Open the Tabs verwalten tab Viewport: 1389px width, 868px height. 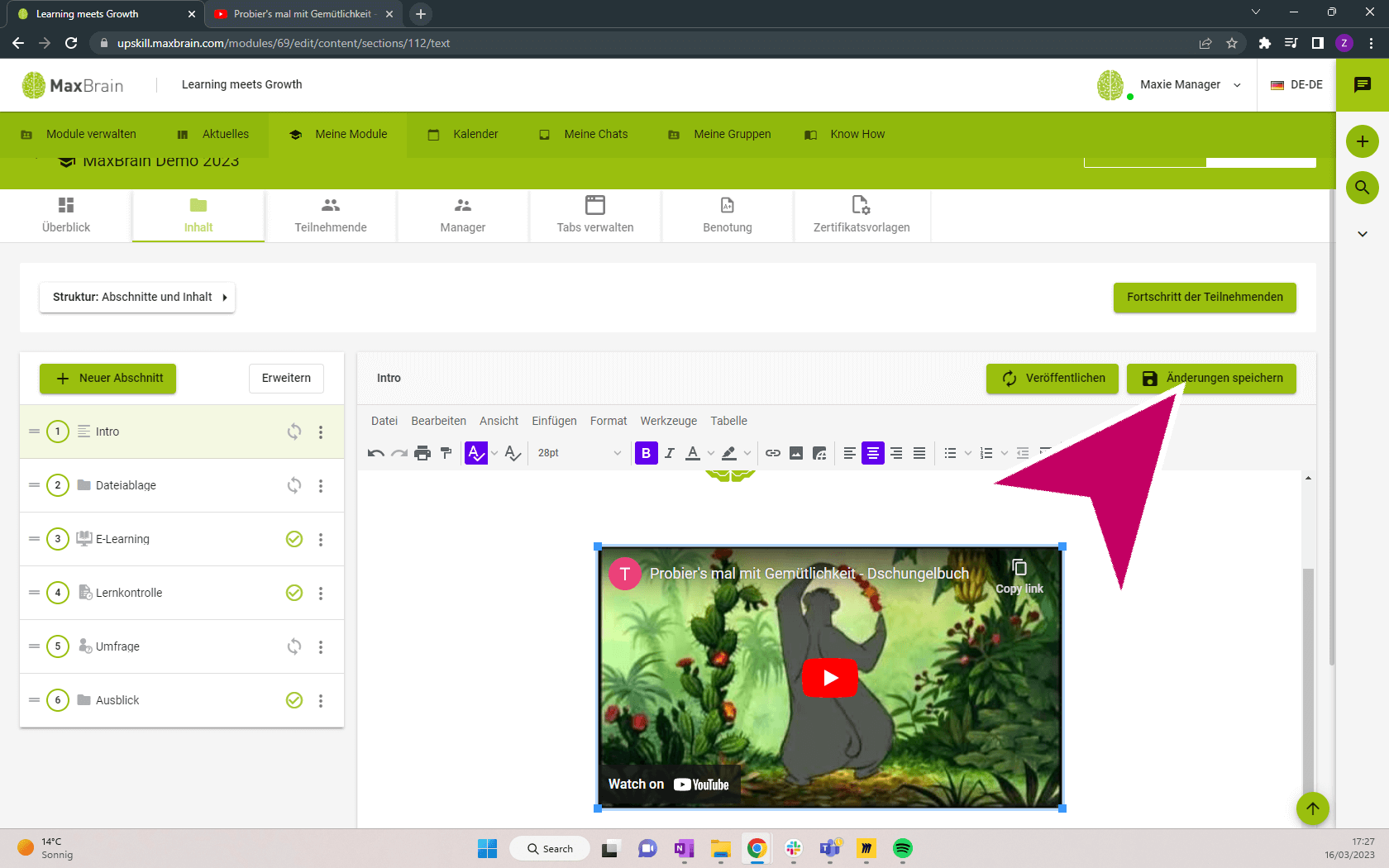click(x=595, y=216)
